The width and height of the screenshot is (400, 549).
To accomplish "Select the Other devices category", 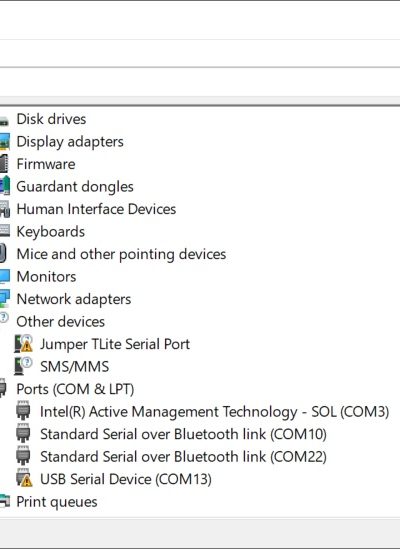I will pyautogui.click(x=61, y=321).
